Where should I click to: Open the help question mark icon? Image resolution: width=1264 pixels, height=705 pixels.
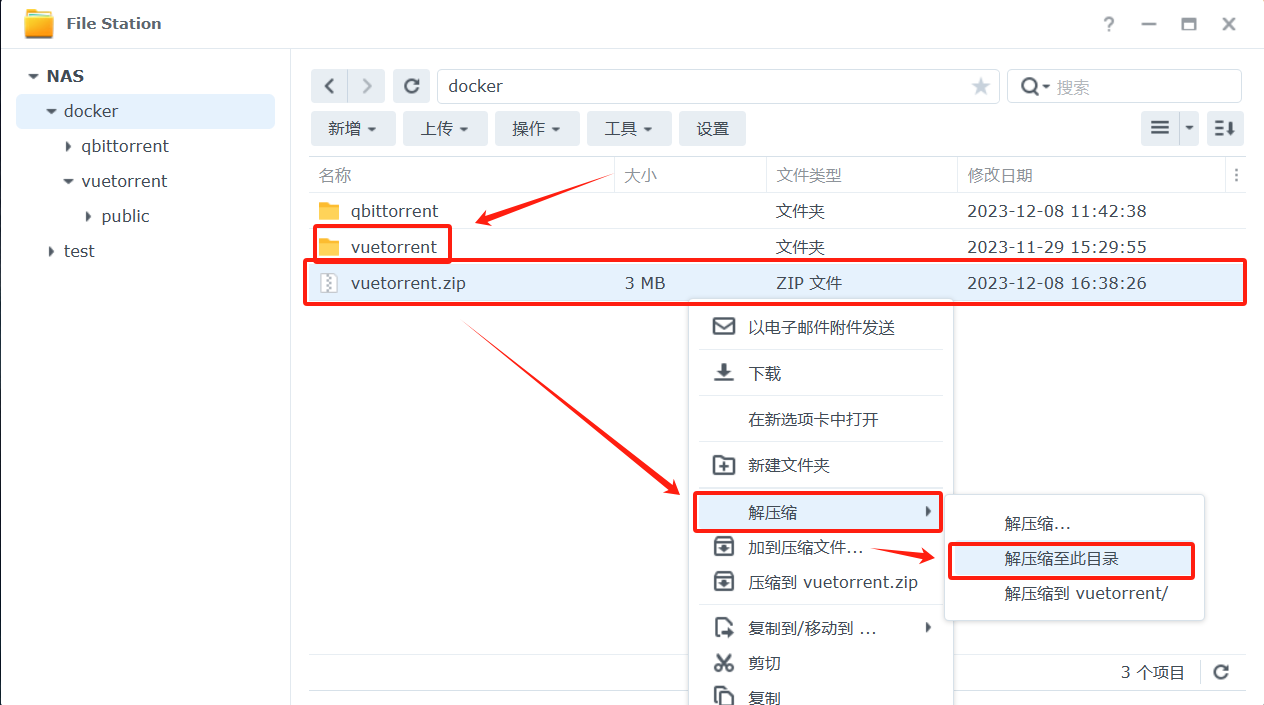point(1109,24)
